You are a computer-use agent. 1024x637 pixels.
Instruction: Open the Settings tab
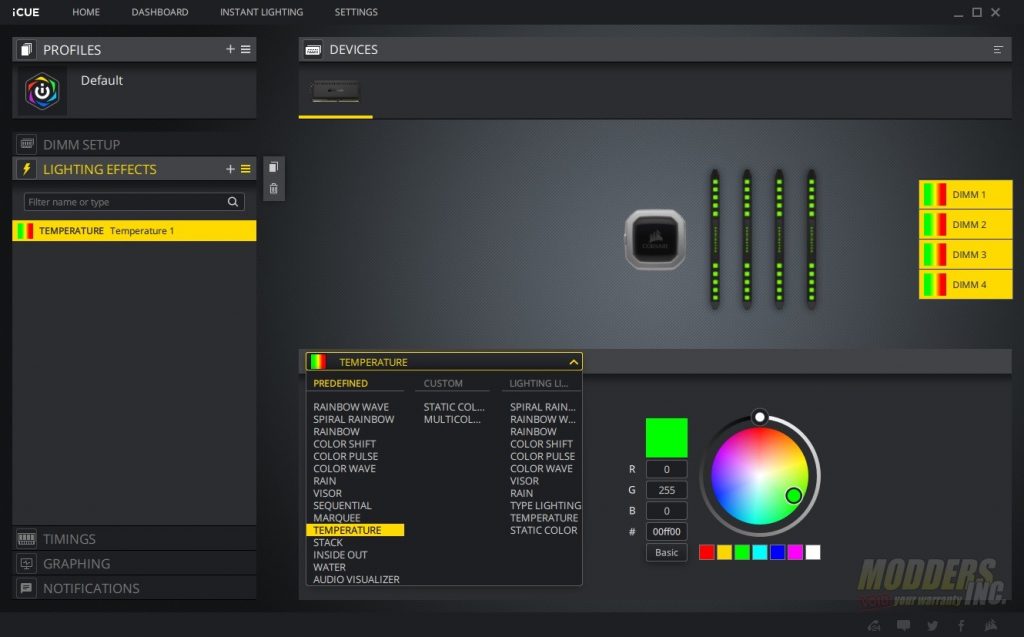(x=356, y=12)
